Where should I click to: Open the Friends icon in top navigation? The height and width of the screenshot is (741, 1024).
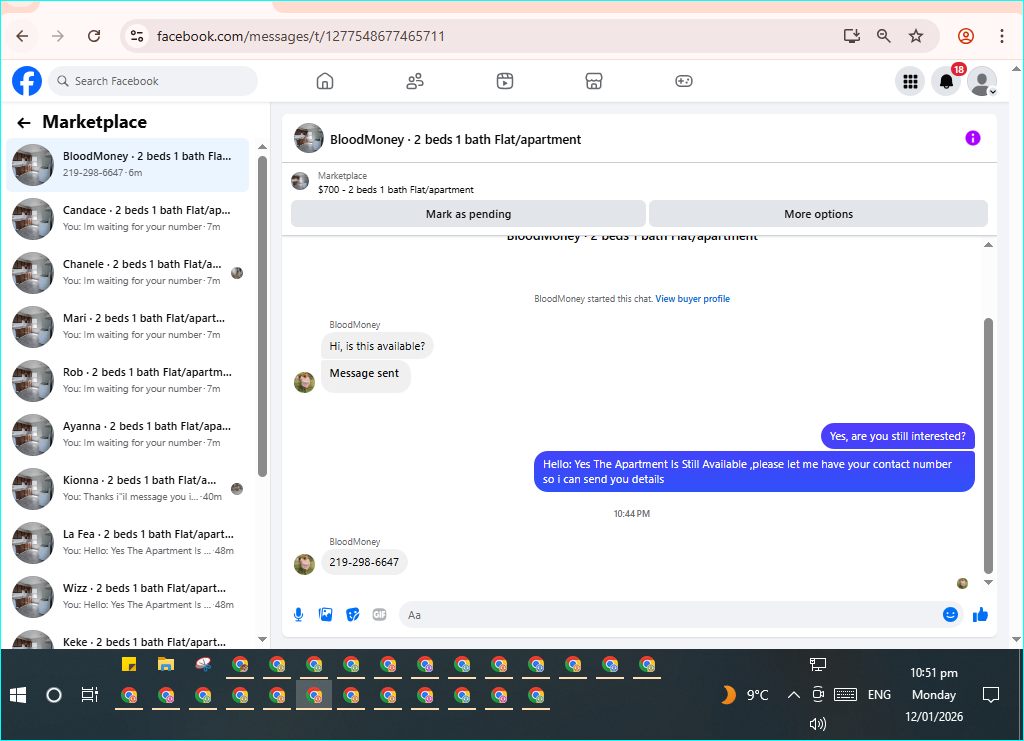pyautogui.click(x=415, y=81)
